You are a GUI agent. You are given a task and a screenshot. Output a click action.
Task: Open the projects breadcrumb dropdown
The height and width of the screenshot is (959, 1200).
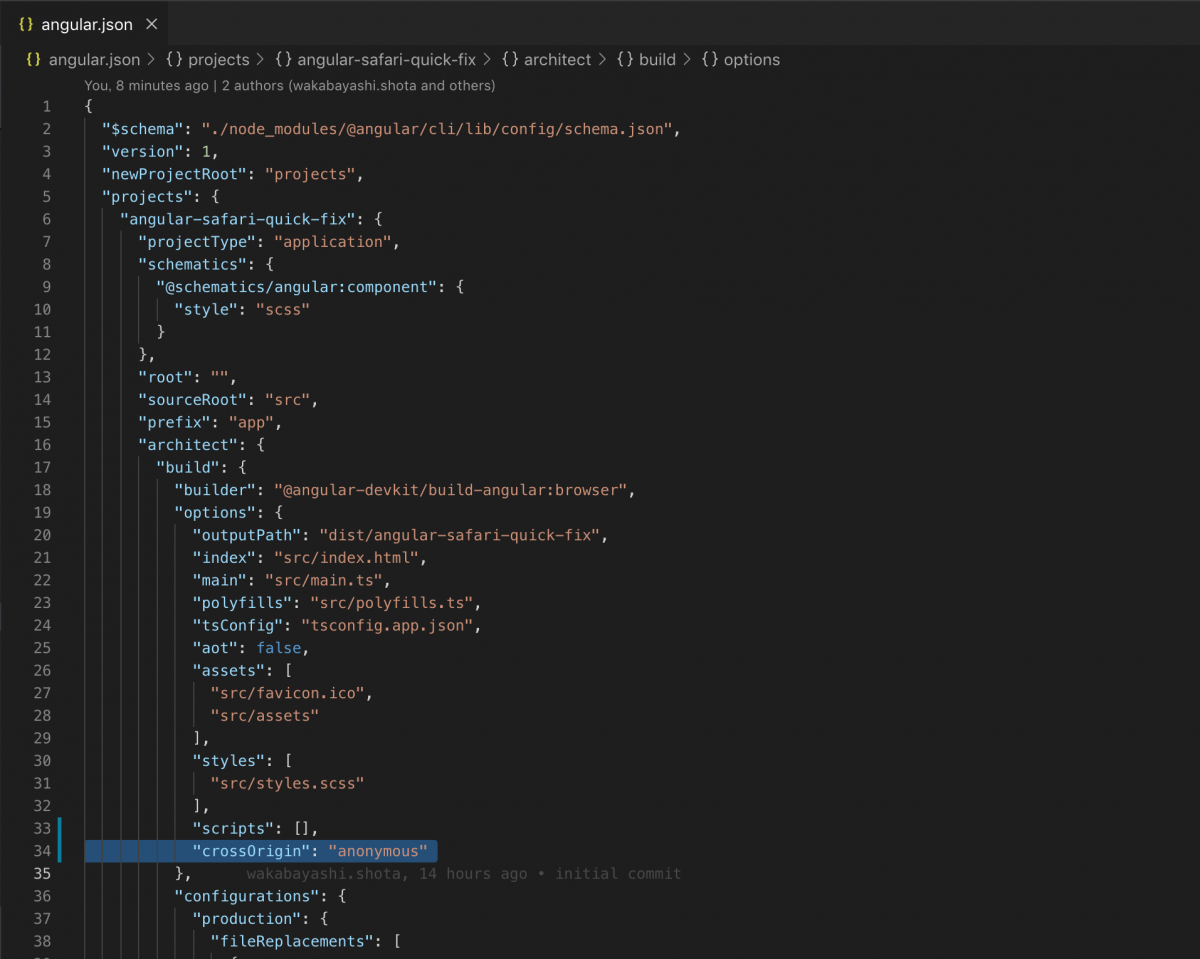[219, 59]
